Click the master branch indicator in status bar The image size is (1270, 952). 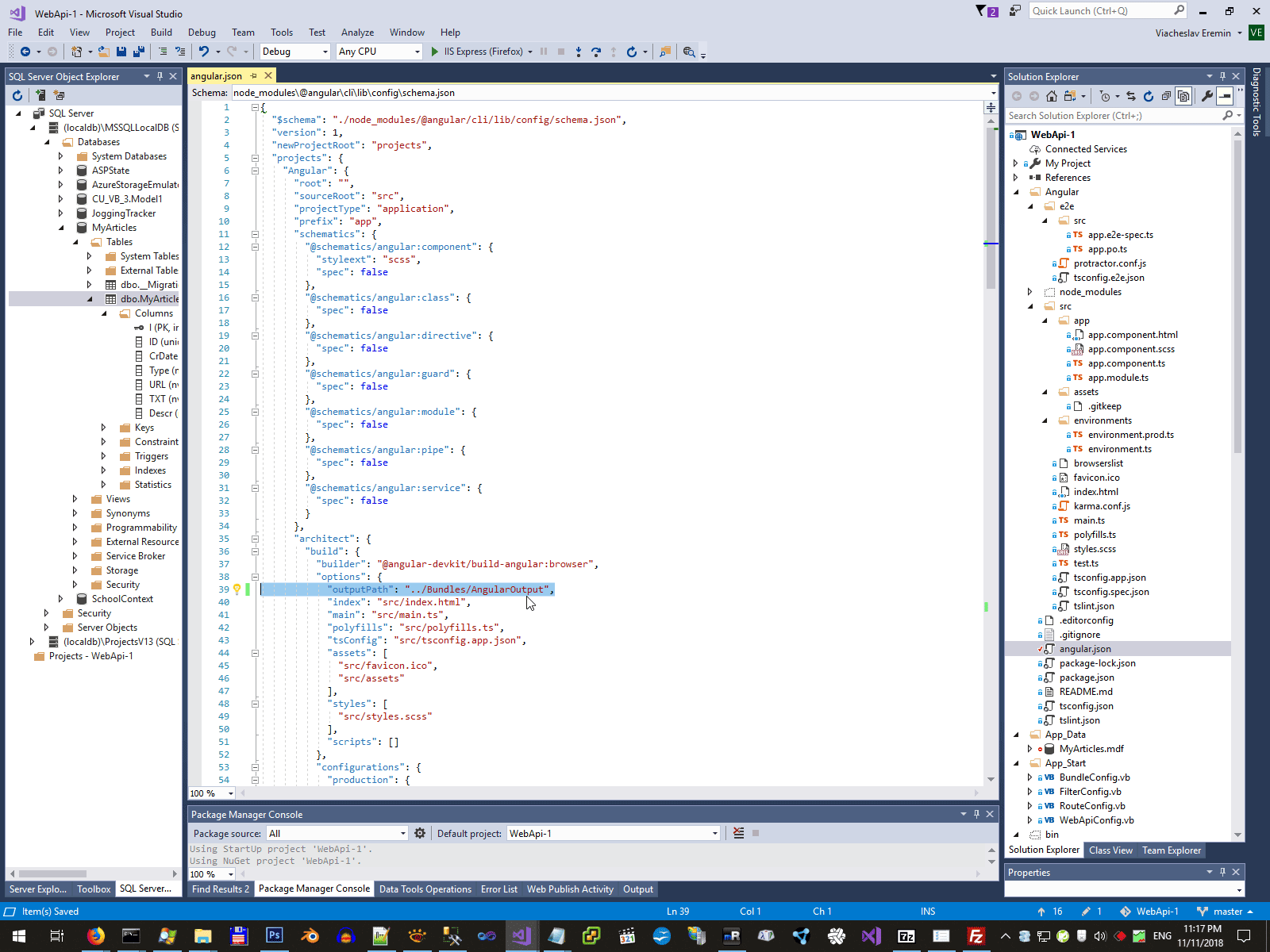[1226, 912]
